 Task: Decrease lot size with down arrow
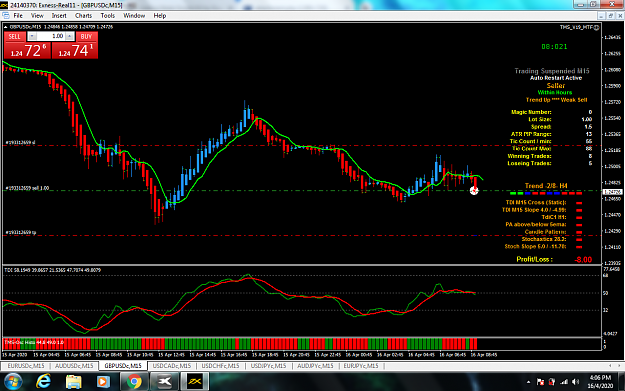click(x=32, y=36)
